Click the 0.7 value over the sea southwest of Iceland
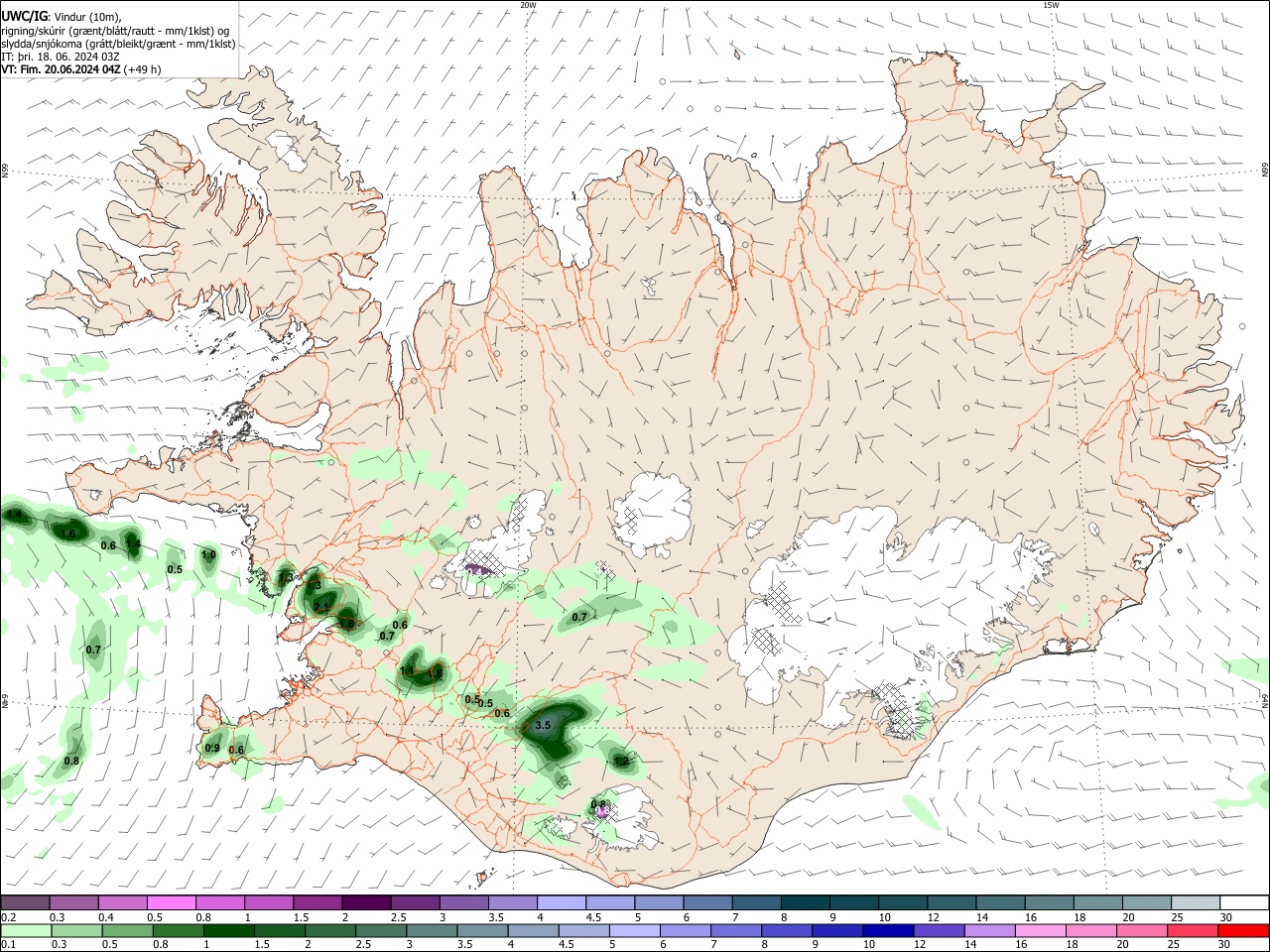 [x=93, y=650]
